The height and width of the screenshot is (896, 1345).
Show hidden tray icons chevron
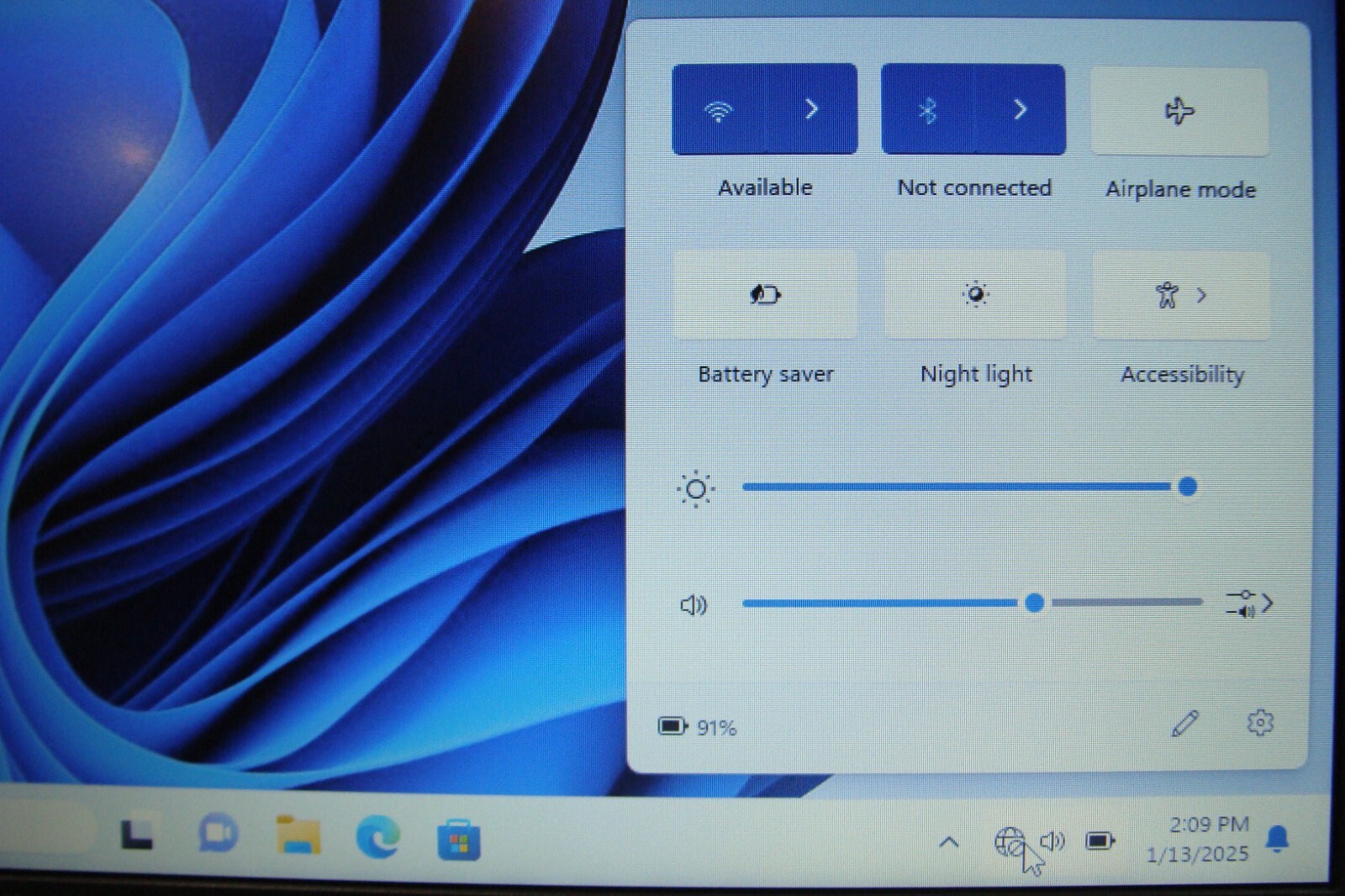[x=949, y=841]
